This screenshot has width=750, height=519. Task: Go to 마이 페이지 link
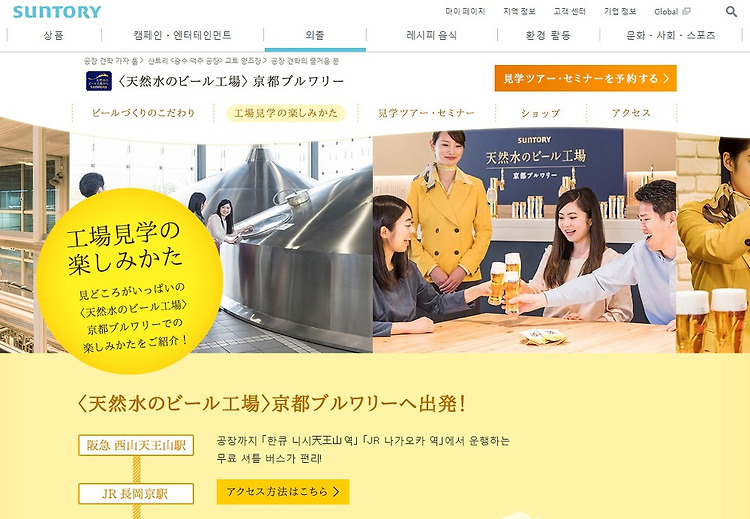465,11
